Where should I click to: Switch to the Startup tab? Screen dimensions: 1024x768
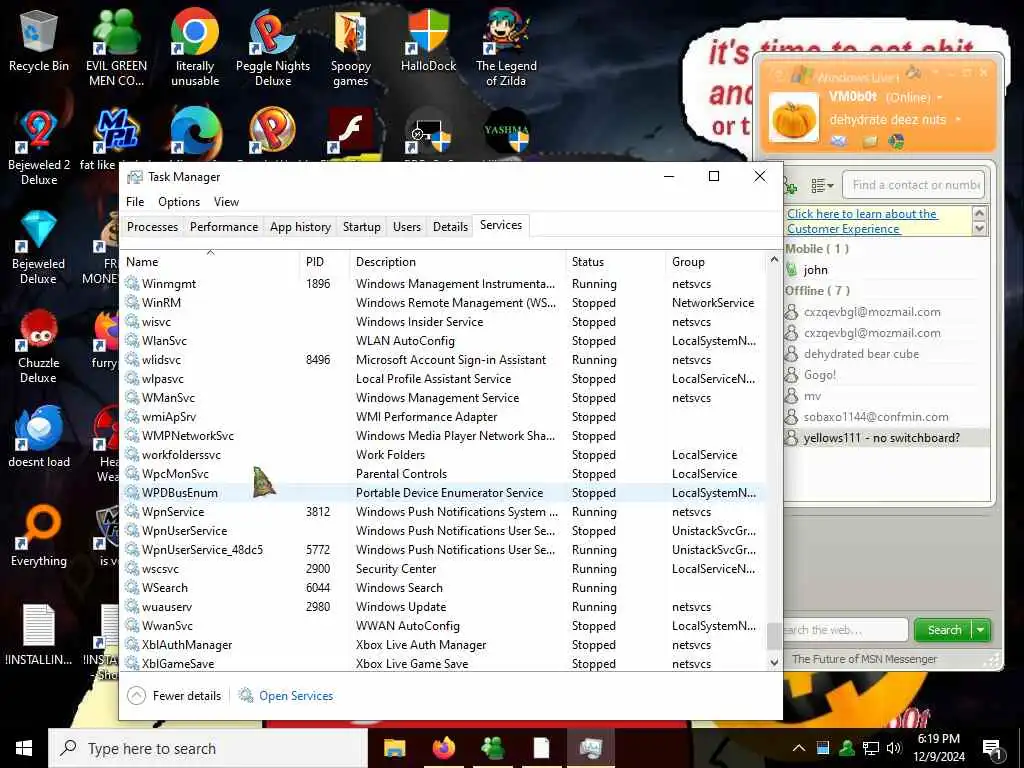[x=362, y=227]
